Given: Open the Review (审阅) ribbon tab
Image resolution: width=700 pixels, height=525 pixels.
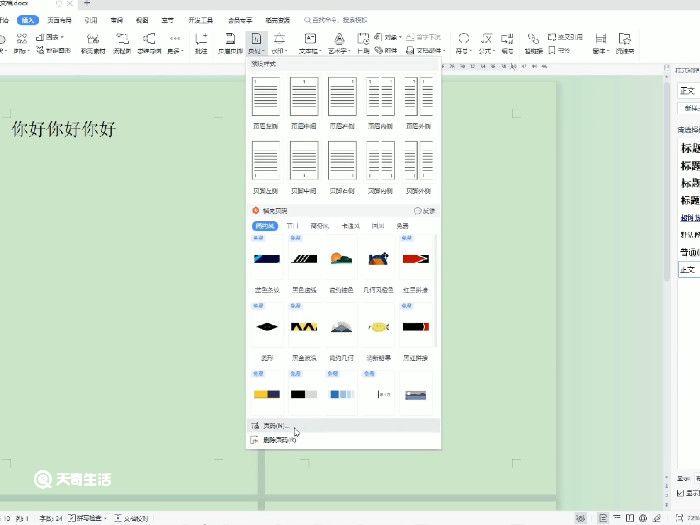Looking at the screenshot, I should point(117,20).
